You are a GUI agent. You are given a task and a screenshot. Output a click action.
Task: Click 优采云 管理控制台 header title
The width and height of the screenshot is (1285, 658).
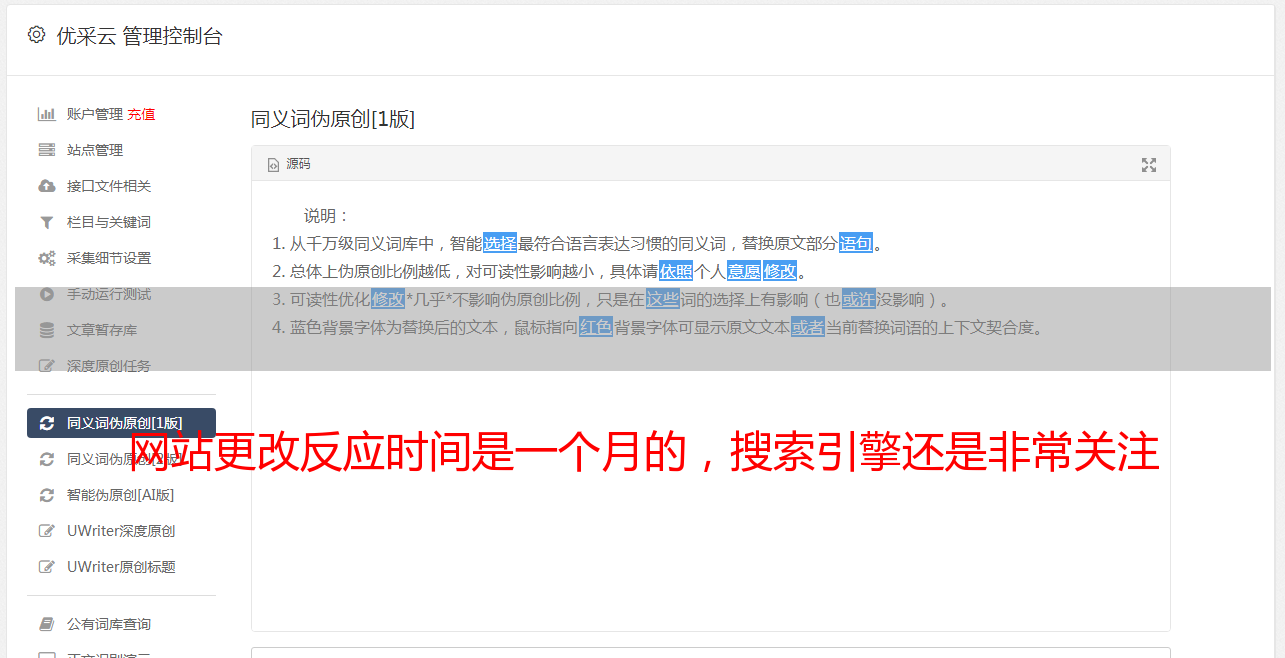pos(139,36)
